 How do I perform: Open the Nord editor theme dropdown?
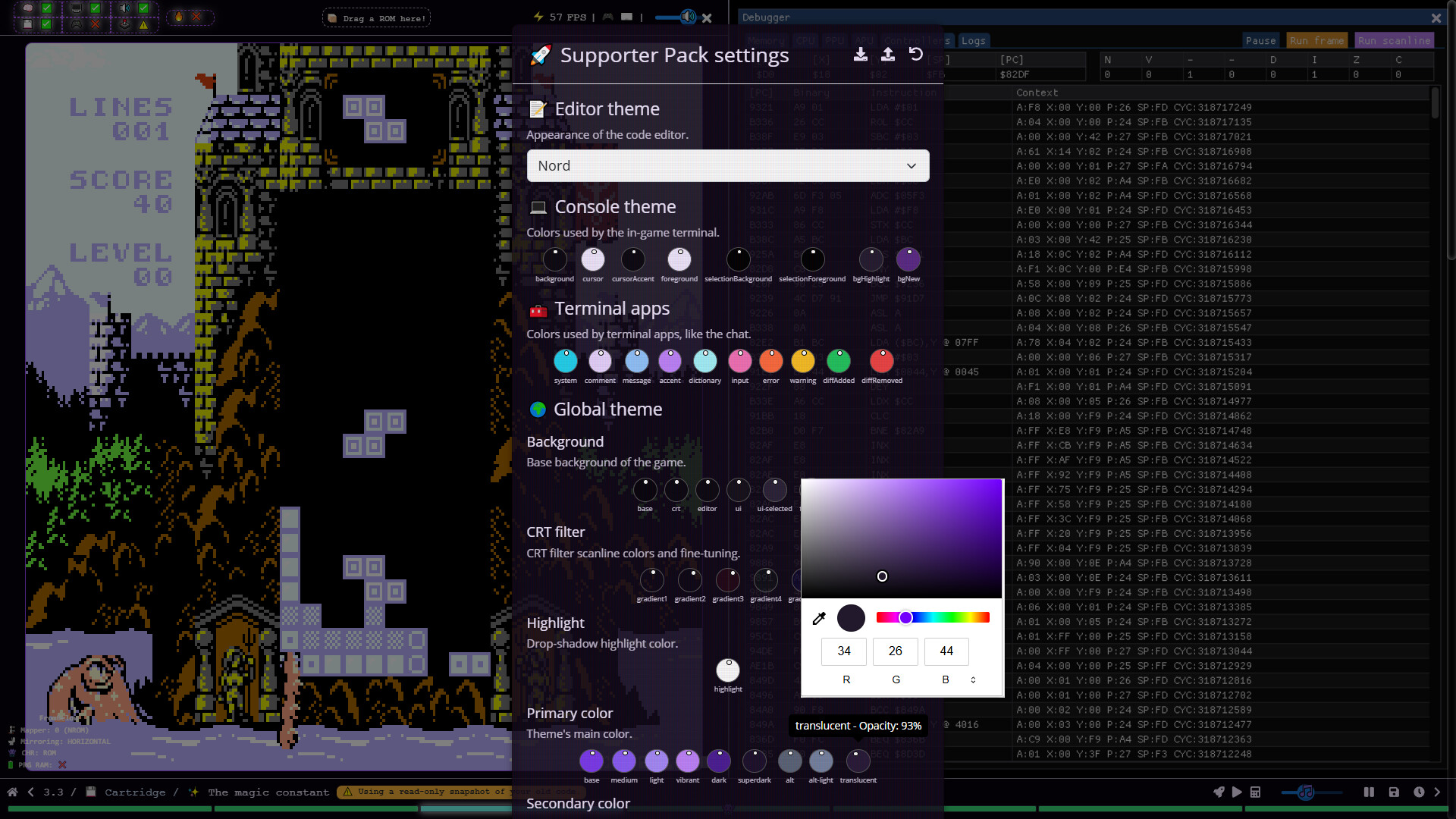(x=728, y=165)
